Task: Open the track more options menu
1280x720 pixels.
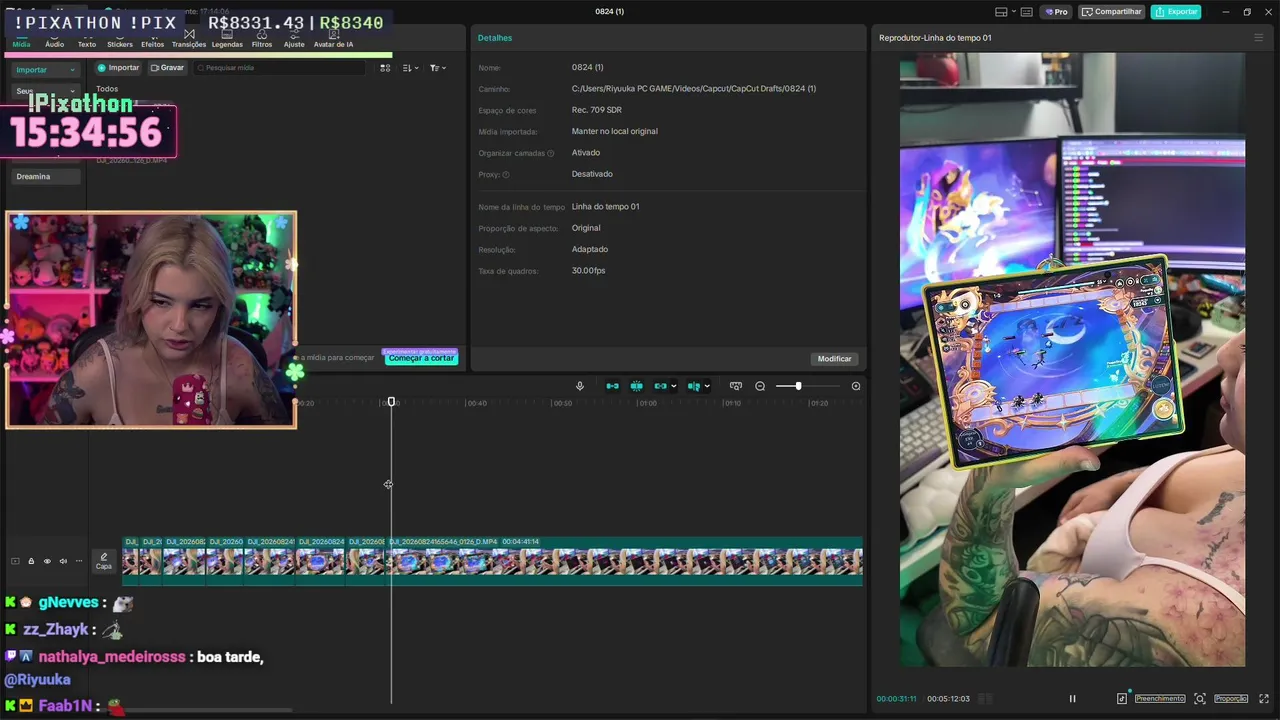Action: [79, 561]
